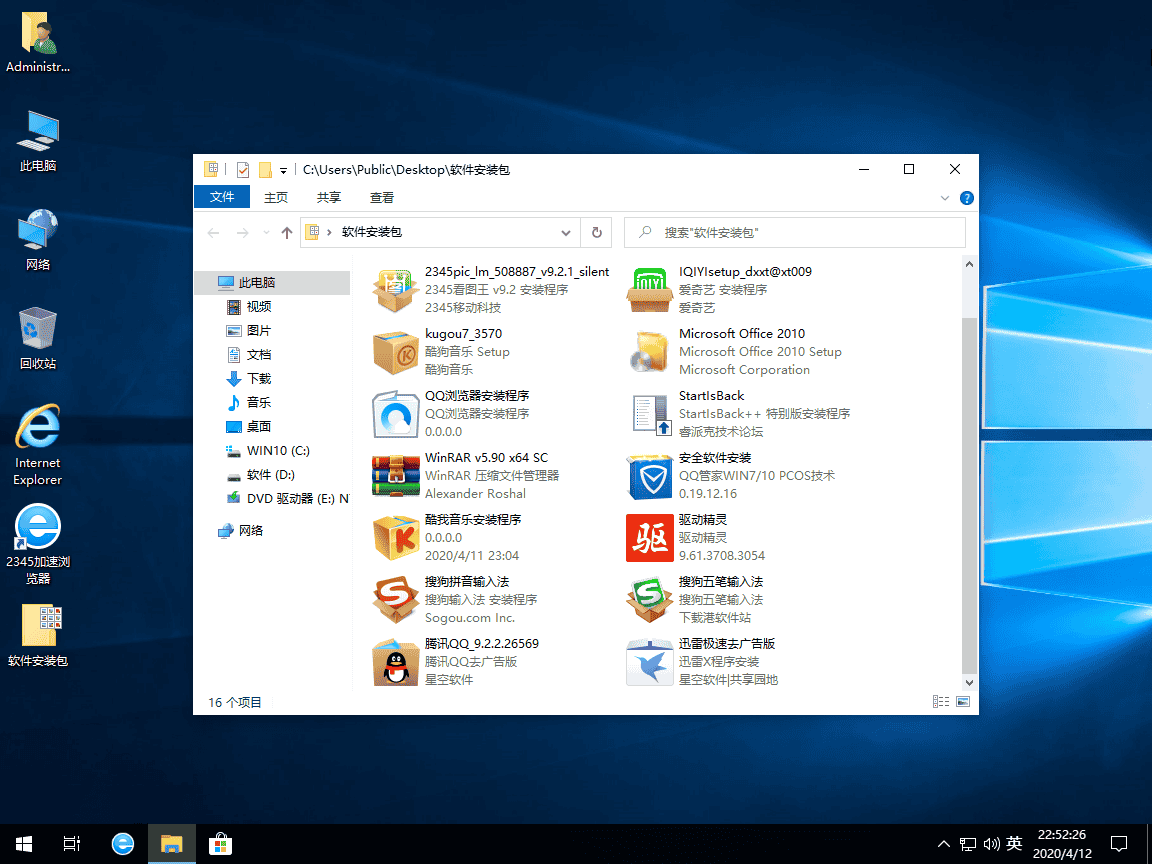Select the 2345pic_lm_508887 installer icon
Screen dimensions: 1152x864
(395, 289)
